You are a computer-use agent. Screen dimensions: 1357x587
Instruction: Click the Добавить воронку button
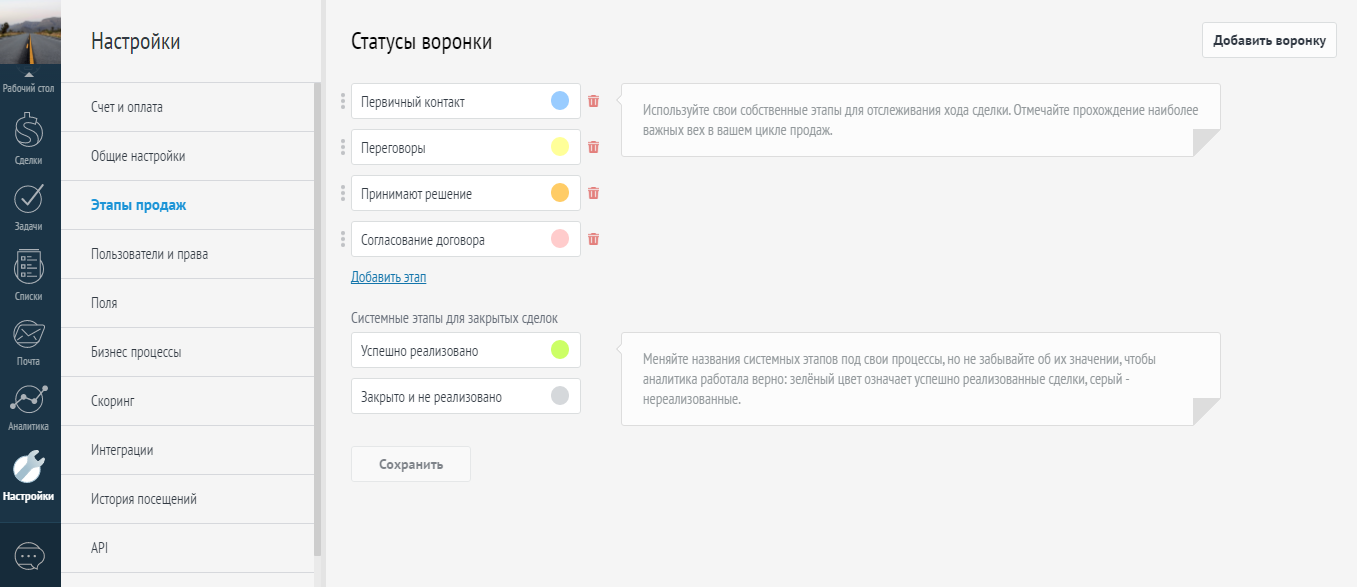[x=1269, y=39]
